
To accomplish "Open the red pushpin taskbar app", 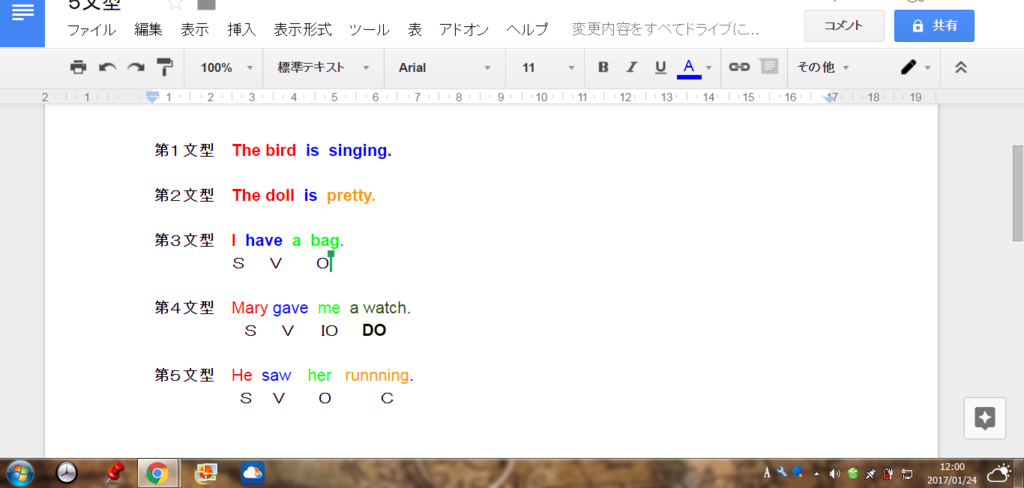I will tap(117, 472).
